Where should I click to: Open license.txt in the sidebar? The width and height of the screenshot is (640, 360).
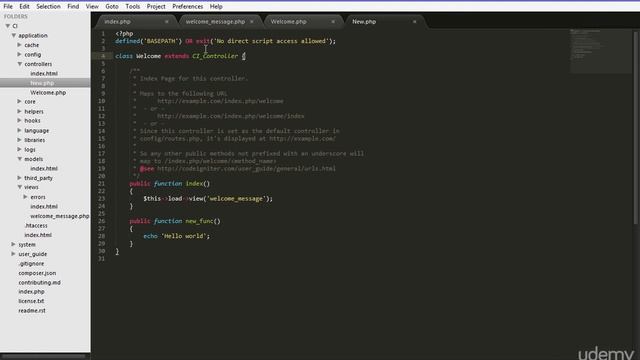coord(31,301)
